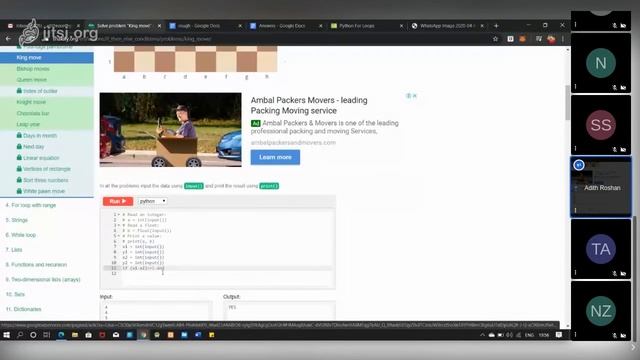Bookmark this page with the star icon
Viewport: 640px width, 360px height.
496,39
